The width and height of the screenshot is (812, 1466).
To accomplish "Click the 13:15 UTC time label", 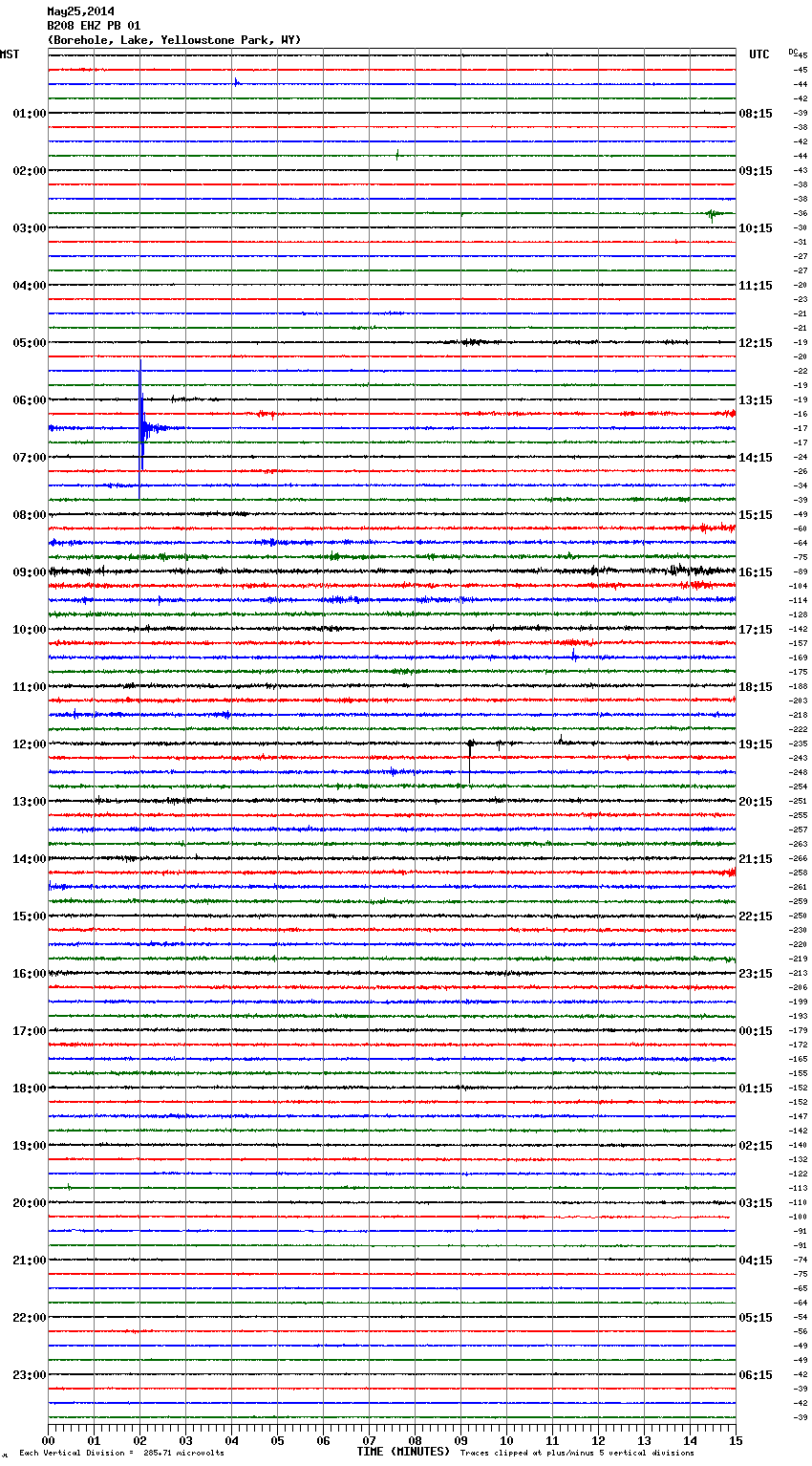I will pos(756,400).
